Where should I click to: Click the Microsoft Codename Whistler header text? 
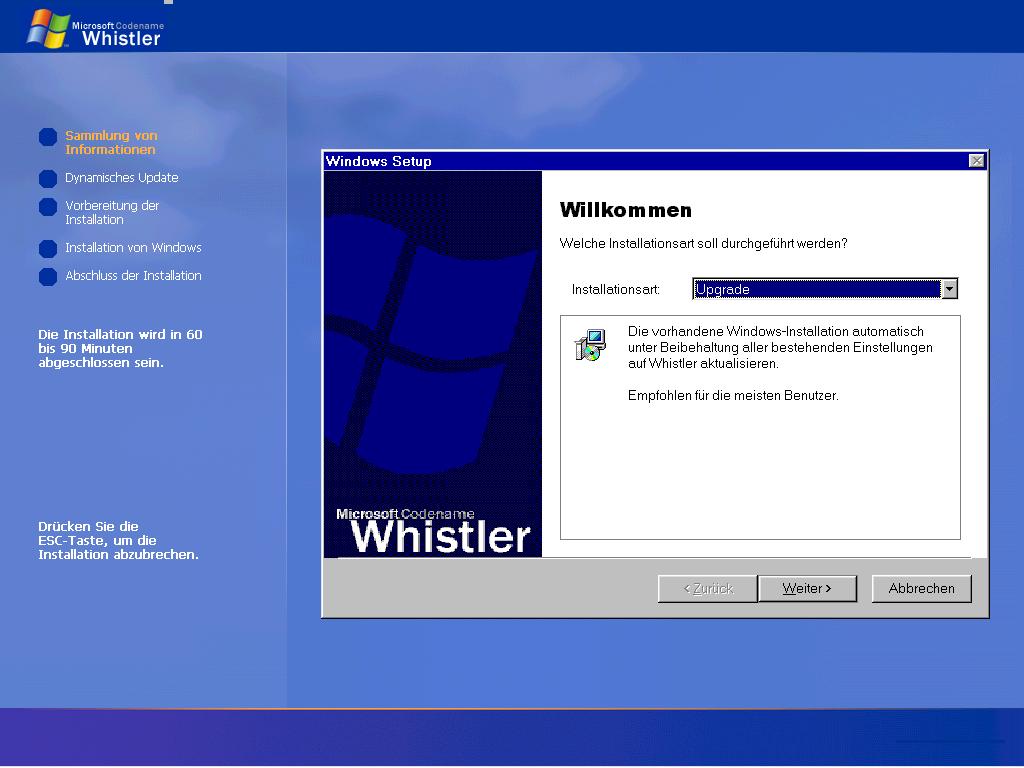point(118,33)
